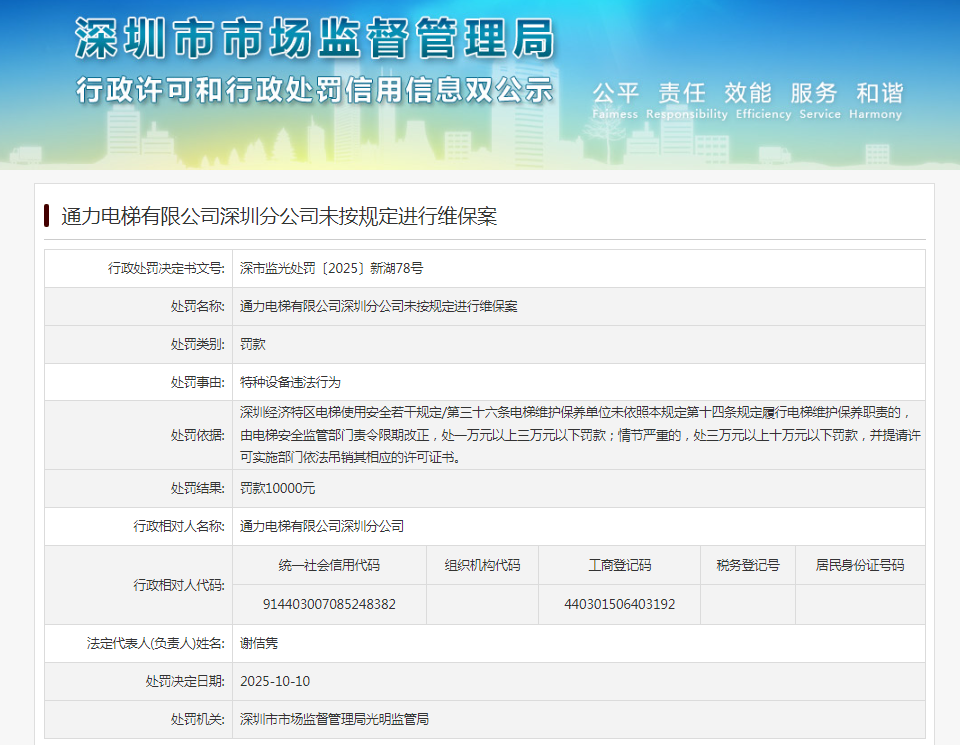Click the 特种设备违法行为 penalty reason

coord(291,382)
